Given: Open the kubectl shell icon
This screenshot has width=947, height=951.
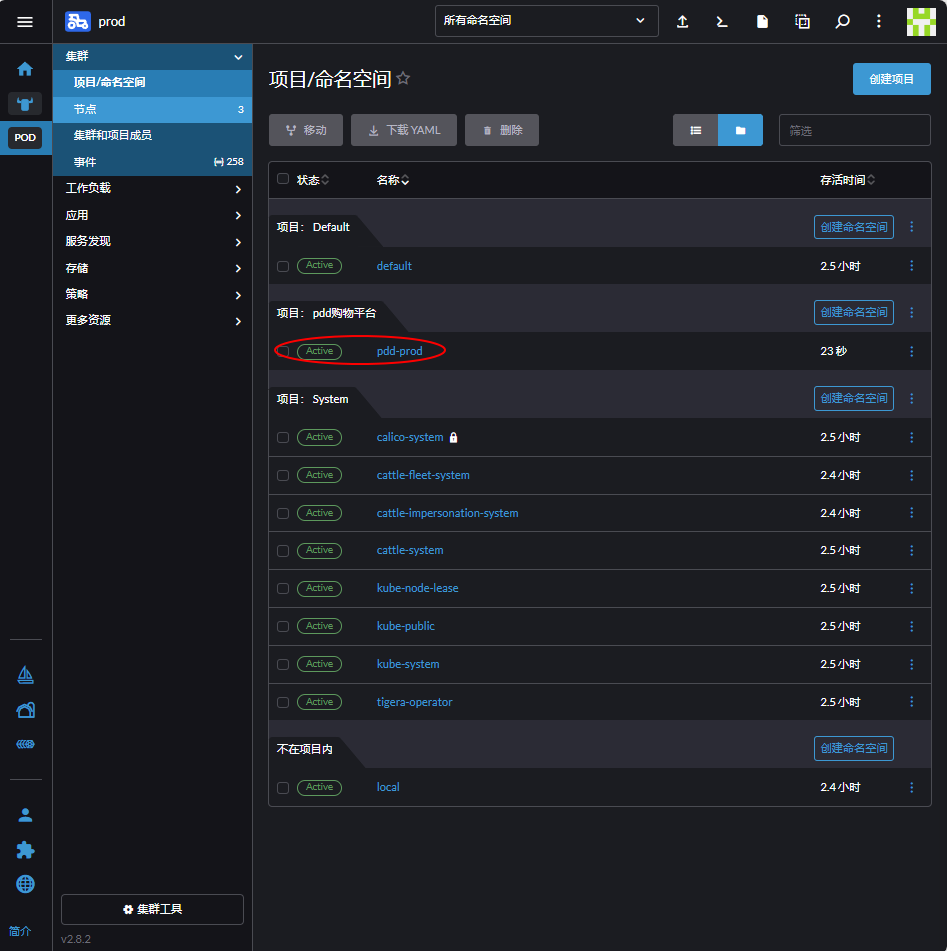Looking at the screenshot, I should tap(721, 22).
